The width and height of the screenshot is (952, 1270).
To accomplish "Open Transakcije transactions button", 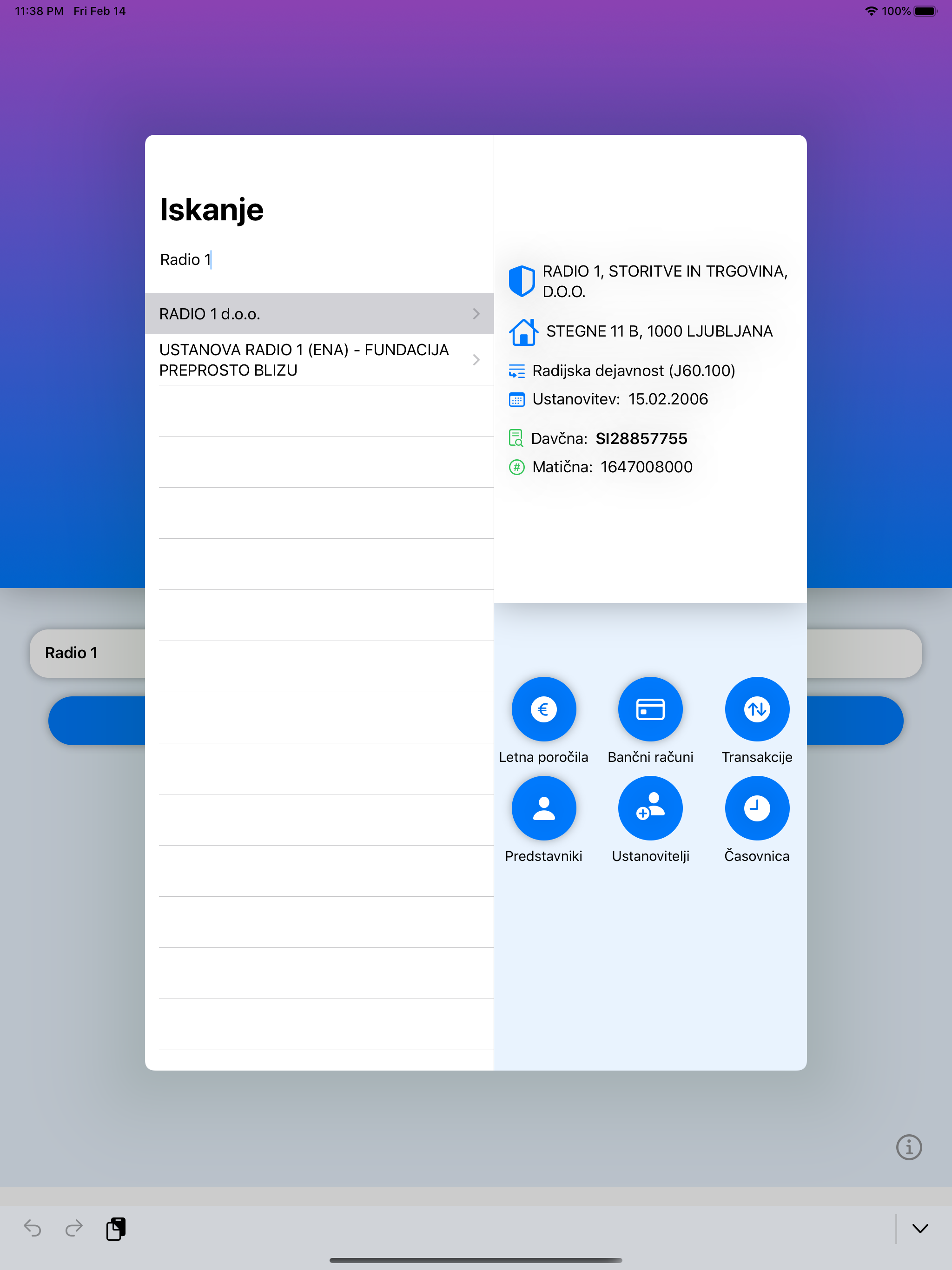I will [757, 709].
